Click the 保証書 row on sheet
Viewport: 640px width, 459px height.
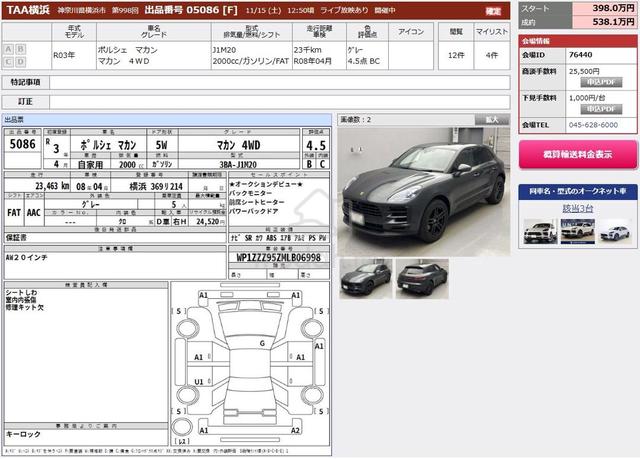click(115, 238)
